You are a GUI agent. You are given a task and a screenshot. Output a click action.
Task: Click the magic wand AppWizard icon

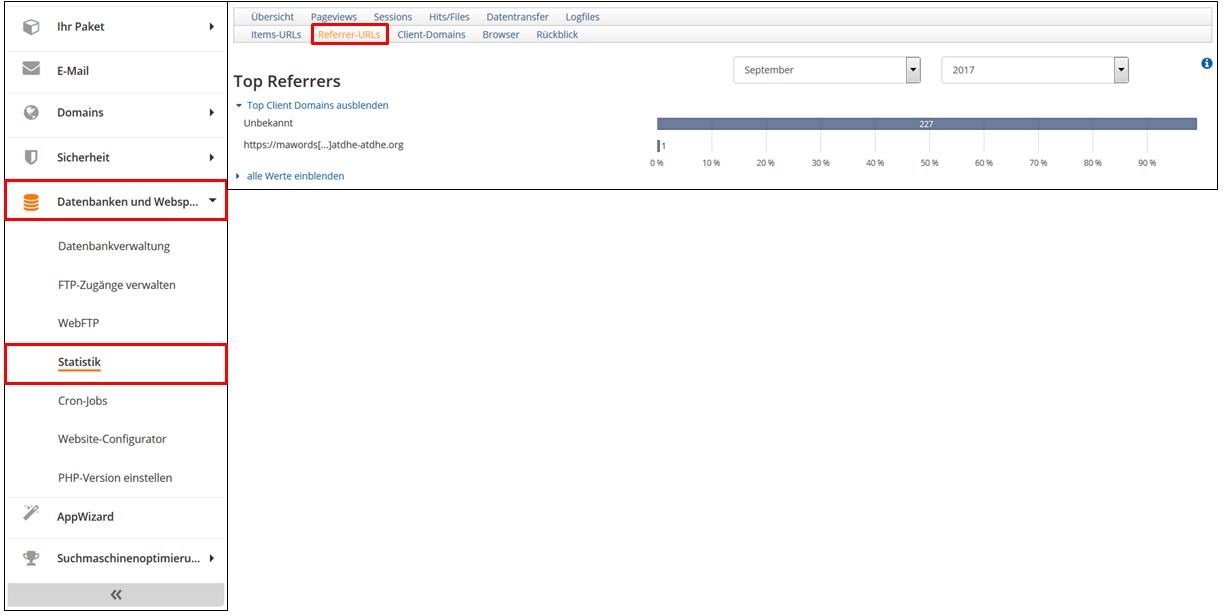(31, 514)
